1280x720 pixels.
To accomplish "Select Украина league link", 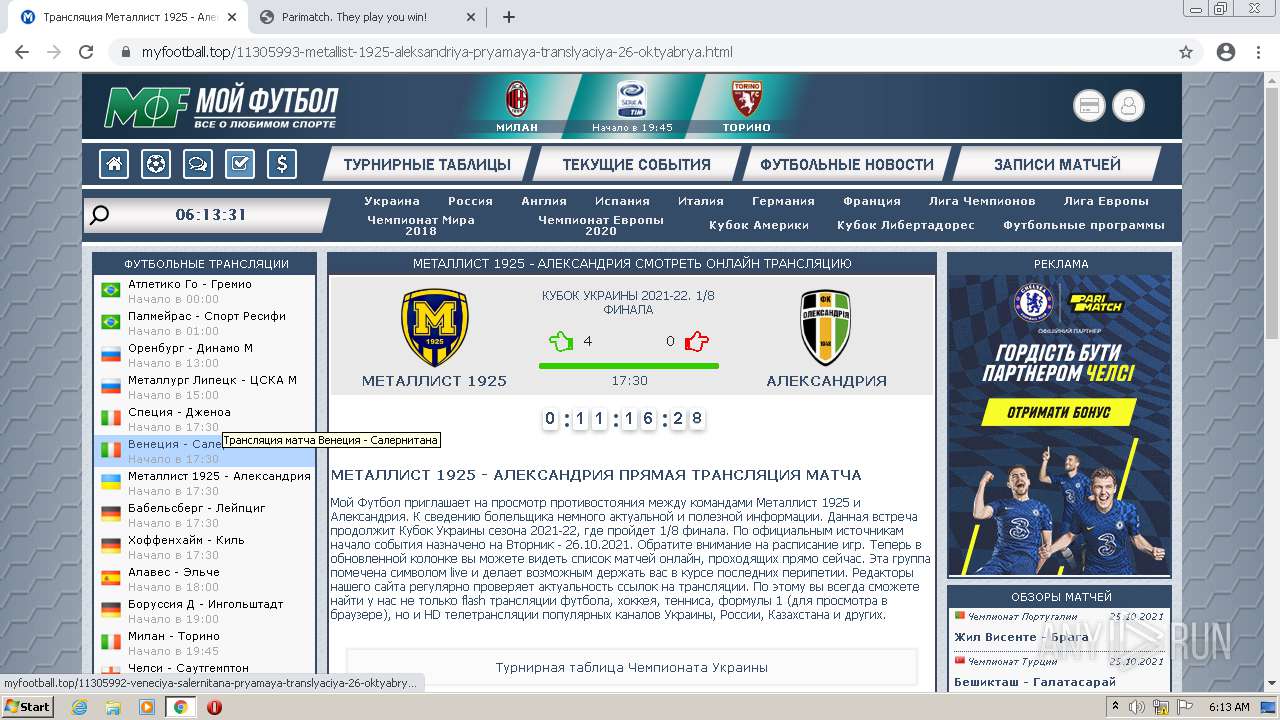I will pyautogui.click(x=392, y=201).
